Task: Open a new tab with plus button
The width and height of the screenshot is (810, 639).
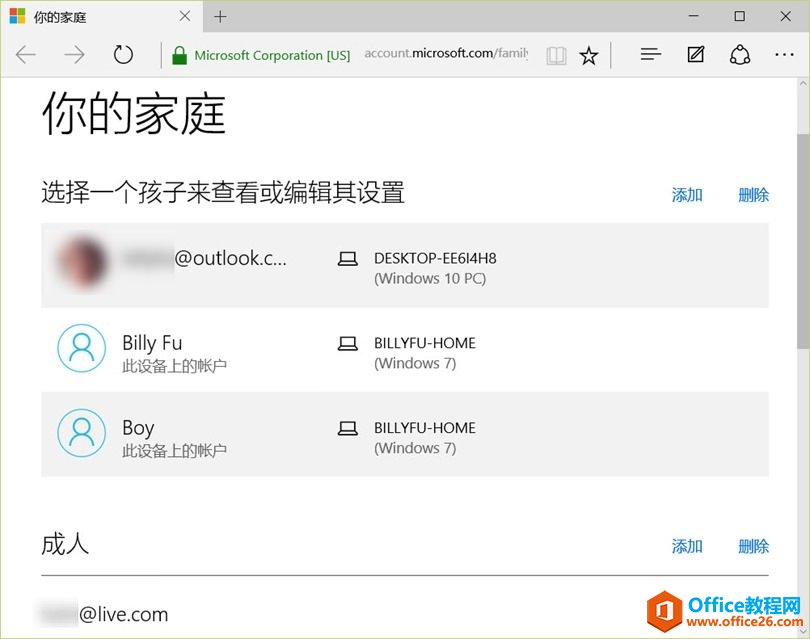Action: pos(220,17)
